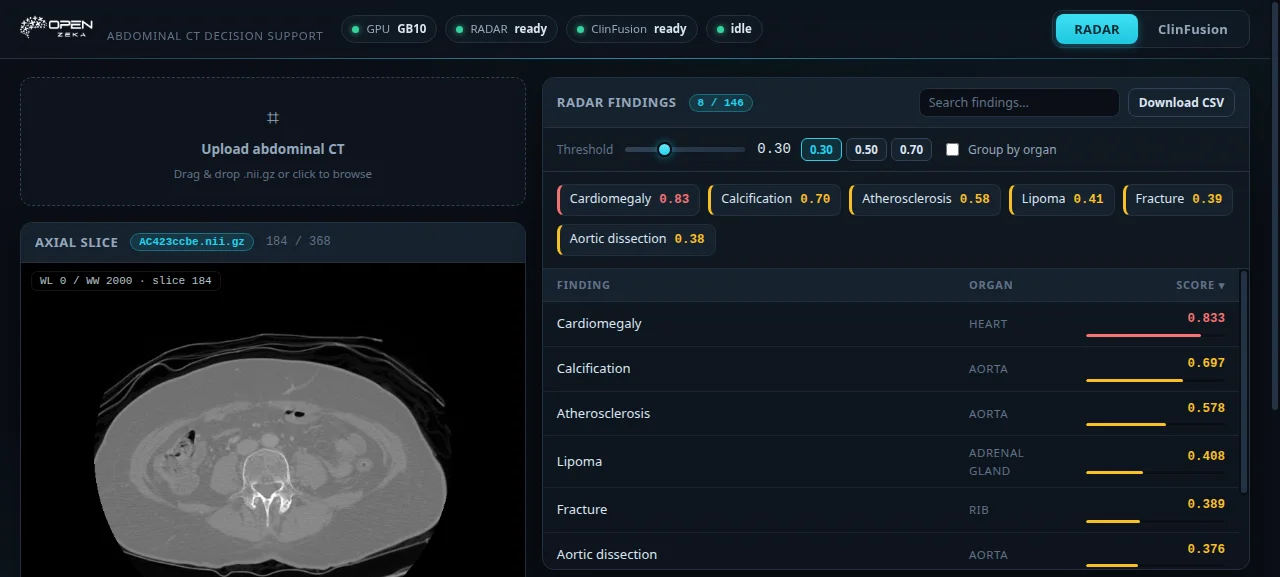Screen dimensions: 1280x577
Task: Select the Fracture row in the table
Action: (x=891, y=510)
